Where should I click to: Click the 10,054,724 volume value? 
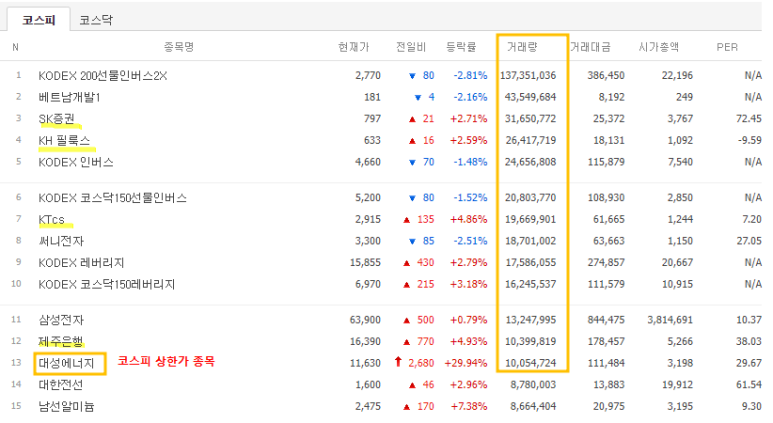pos(530,363)
